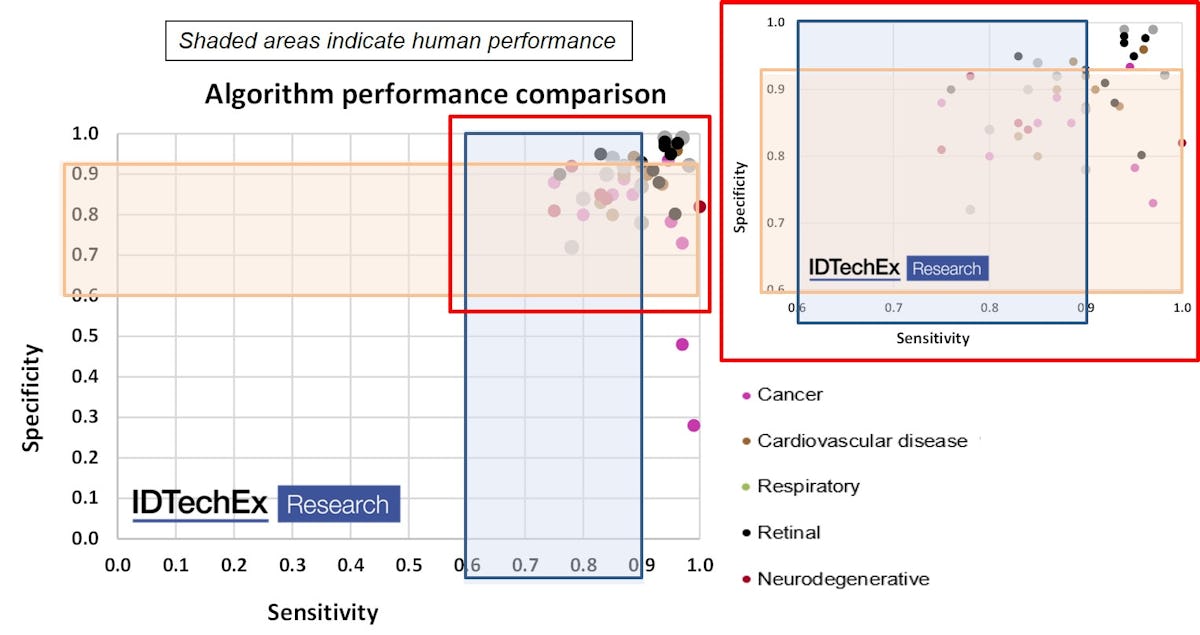
Task: Click the cancer data point near 0.48 specificity
Action: click(682, 344)
